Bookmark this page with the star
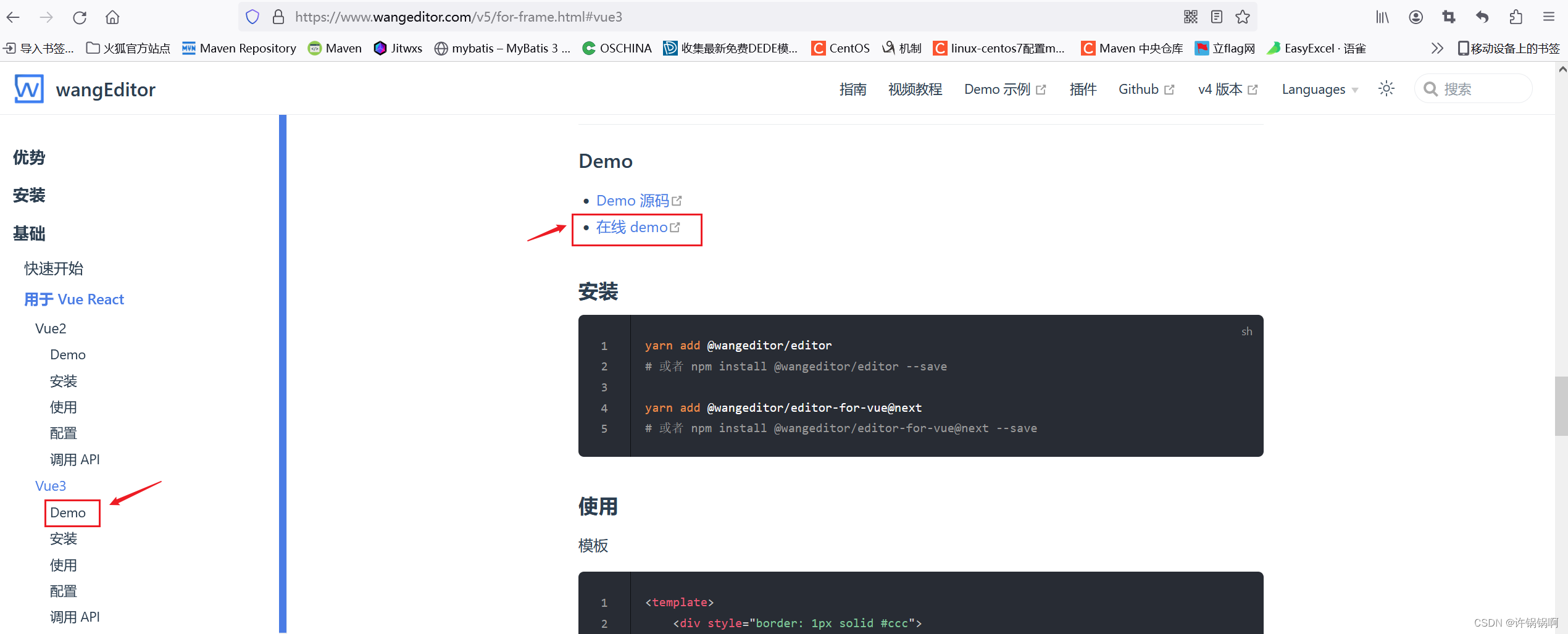The image size is (1568, 634). tap(1243, 17)
